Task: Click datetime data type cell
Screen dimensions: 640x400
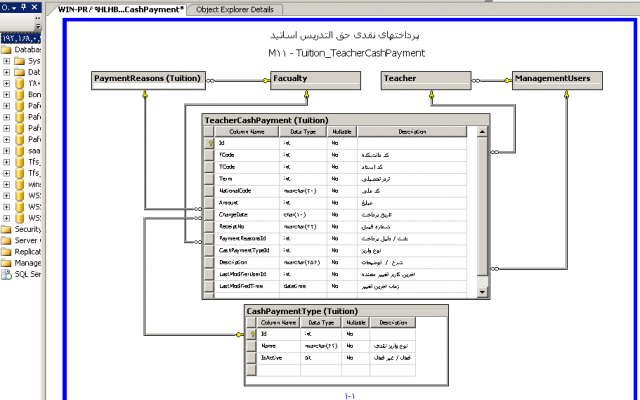Action: (303, 287)
